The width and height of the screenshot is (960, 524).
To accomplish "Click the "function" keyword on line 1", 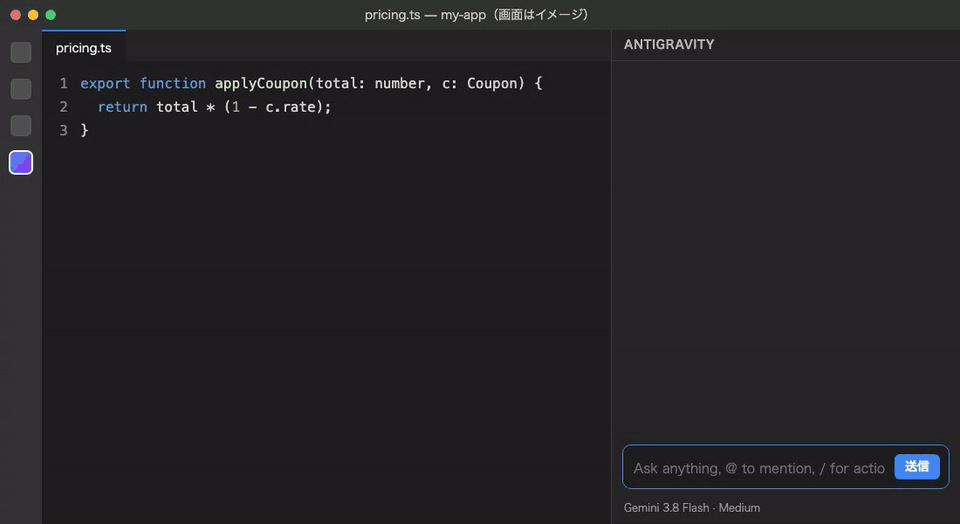I will [x=173, y=83].
